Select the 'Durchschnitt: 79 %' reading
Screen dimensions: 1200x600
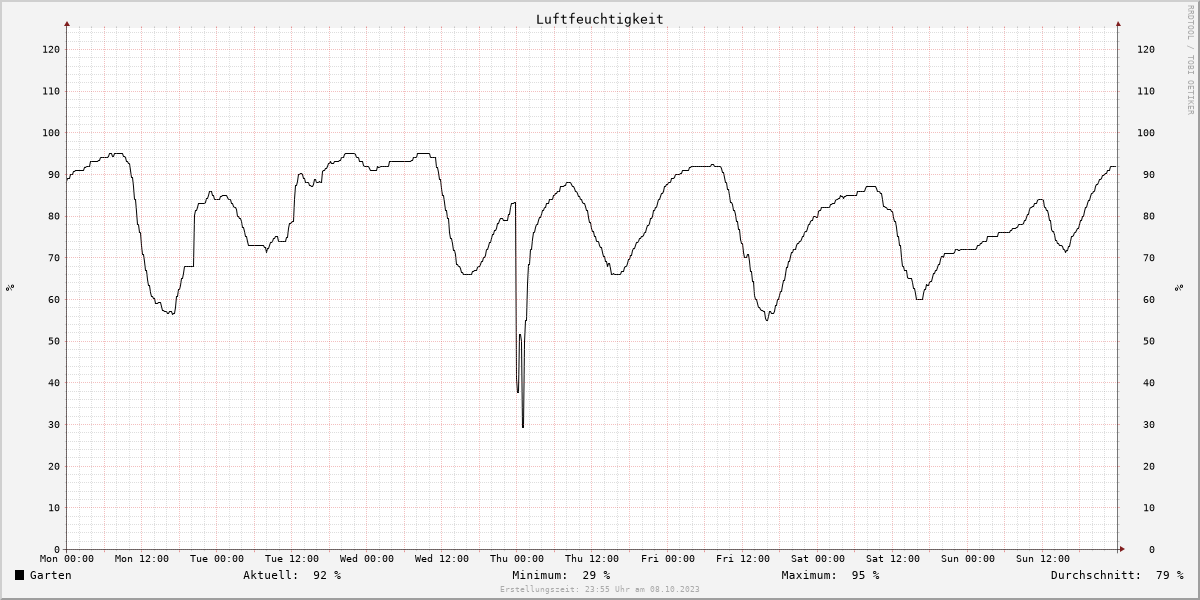[1117, 575]
